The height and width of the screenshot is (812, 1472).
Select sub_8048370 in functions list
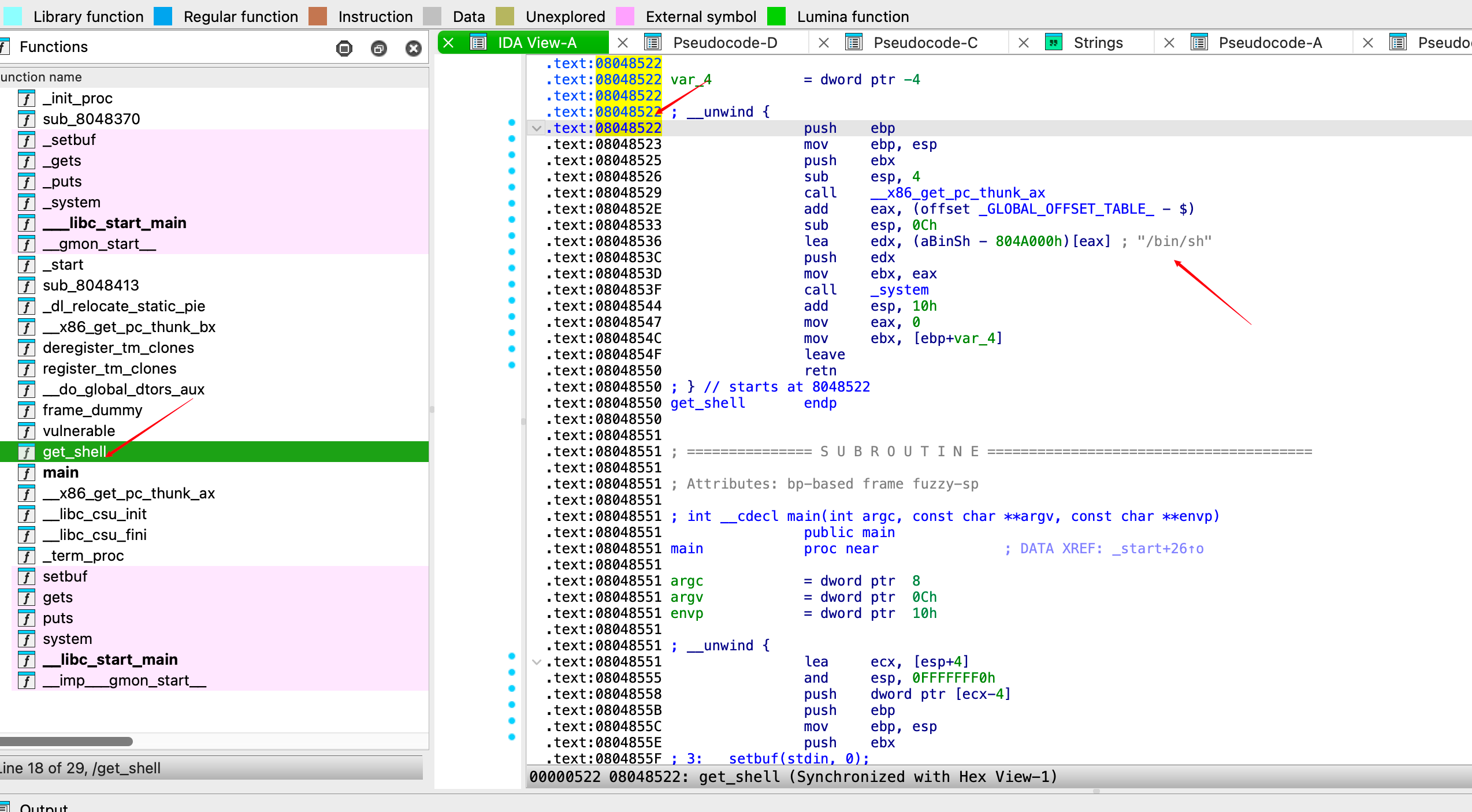tap(214, 119)
